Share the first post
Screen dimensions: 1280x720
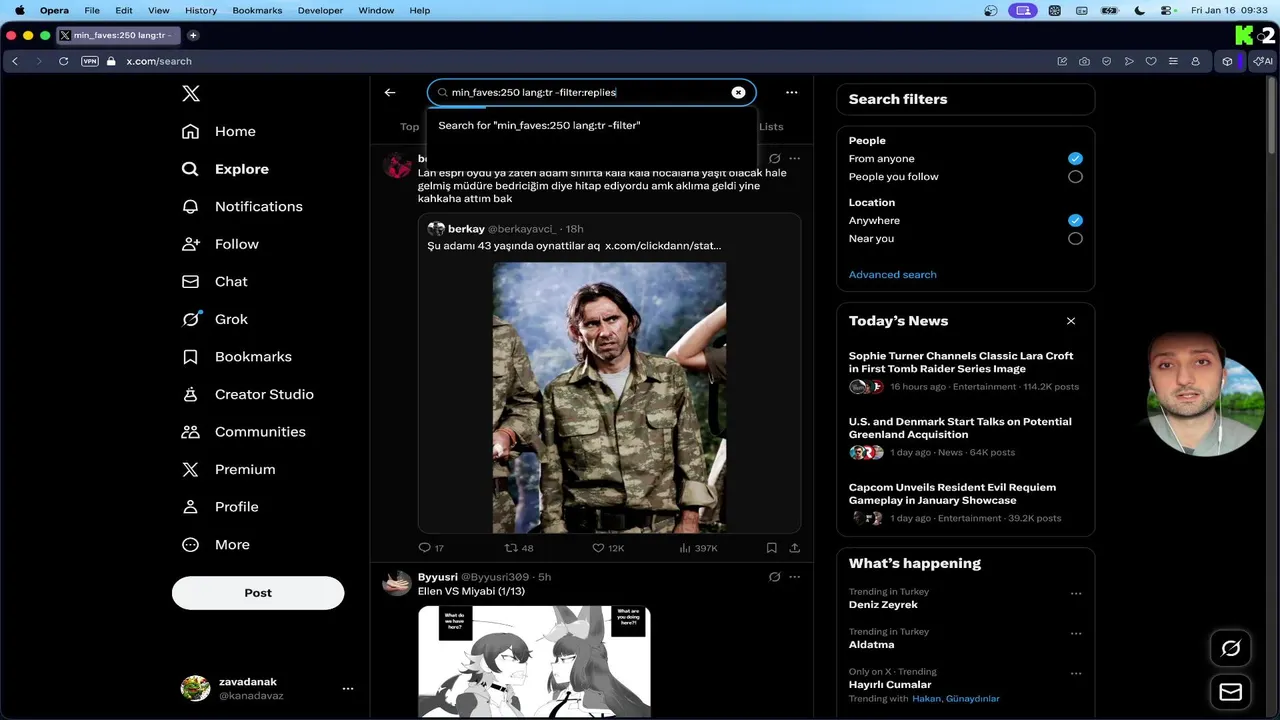[795, 548]
